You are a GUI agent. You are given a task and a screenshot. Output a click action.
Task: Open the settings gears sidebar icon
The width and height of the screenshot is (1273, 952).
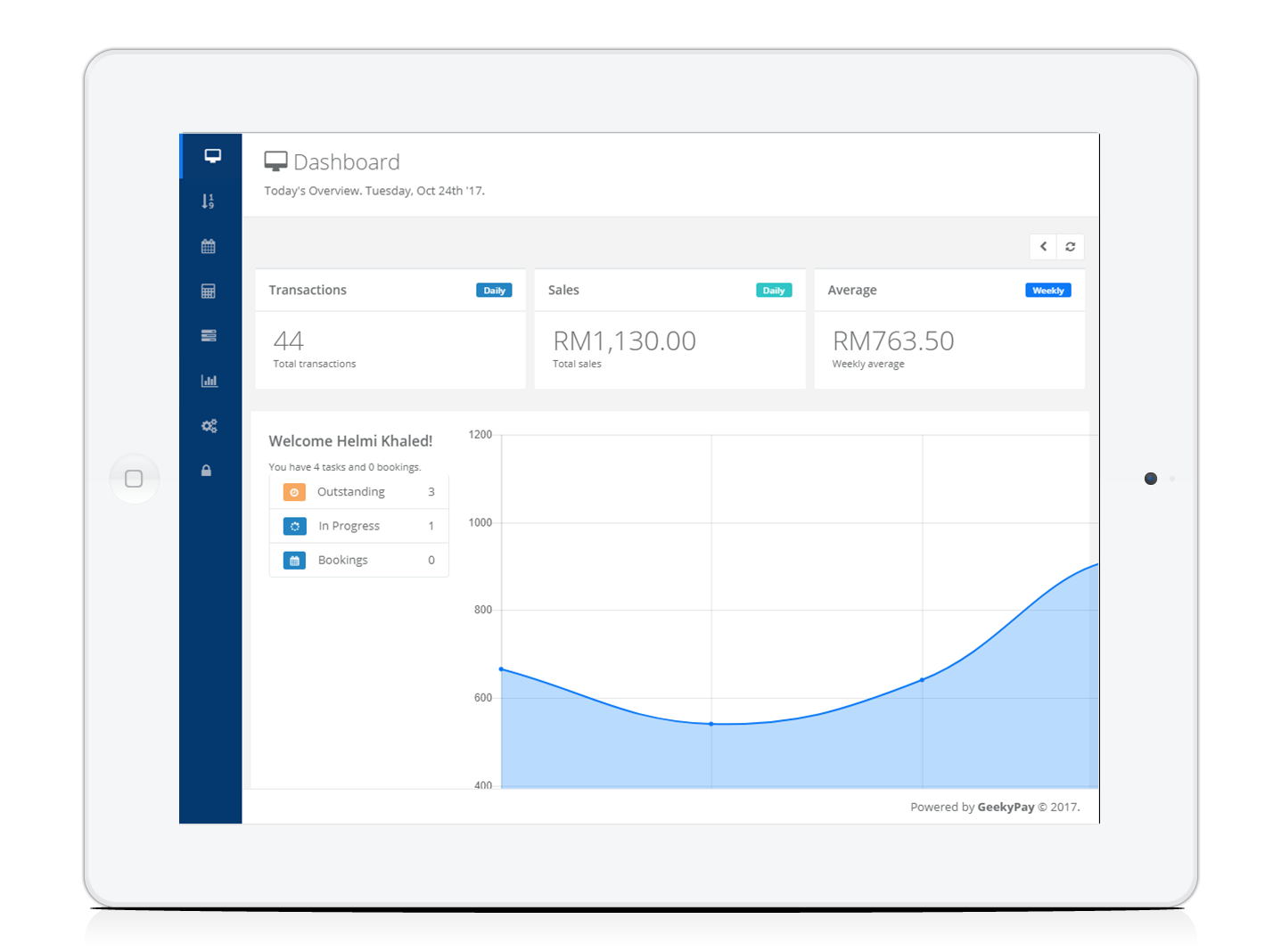click(x=209, y=426)
